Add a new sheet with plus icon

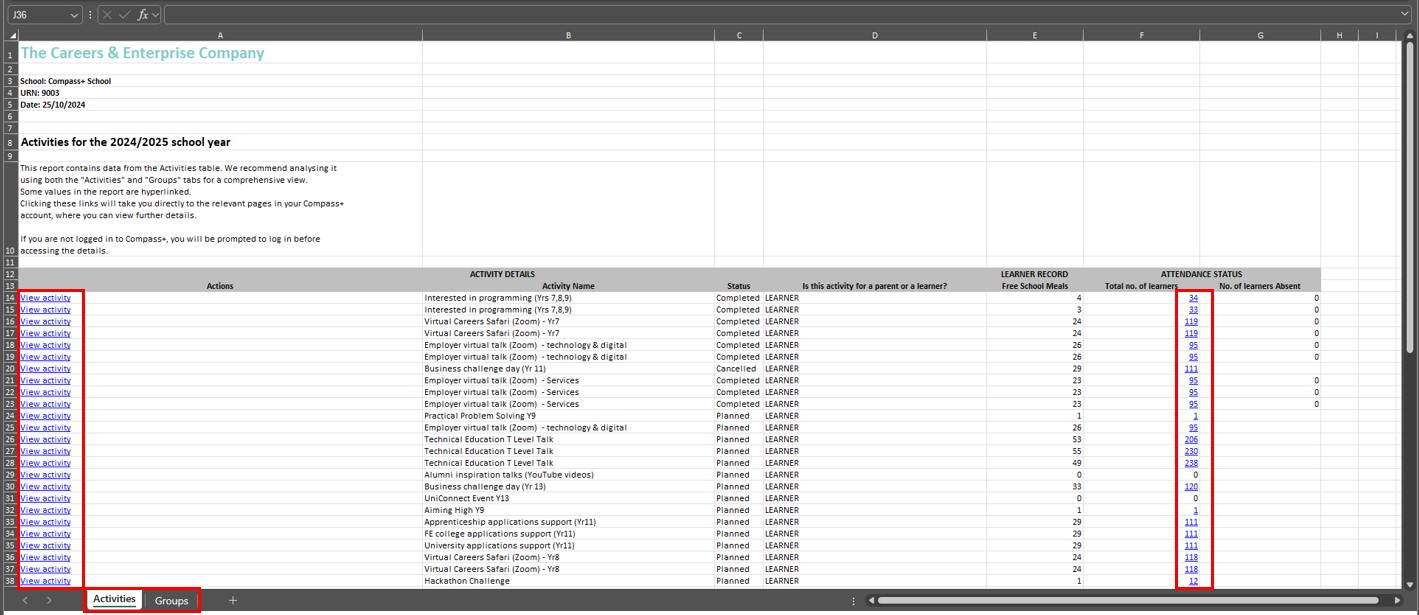233,600
